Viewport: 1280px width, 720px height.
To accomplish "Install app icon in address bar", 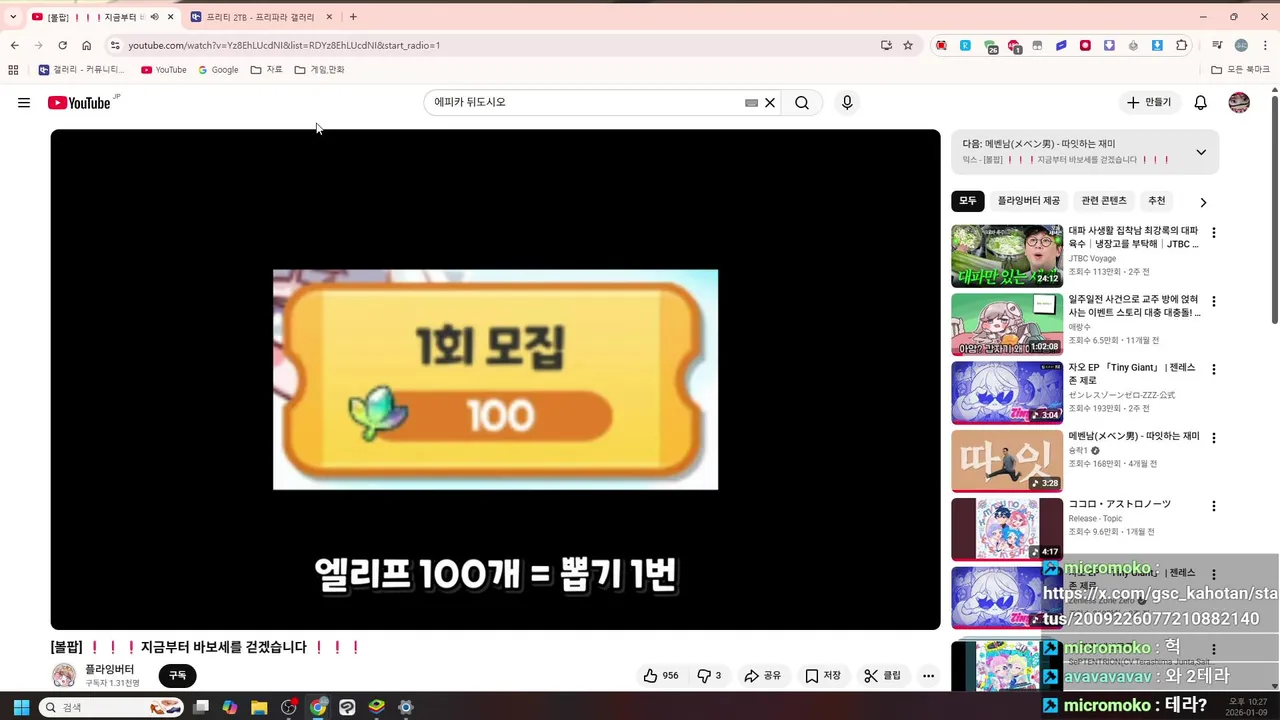I will (886, 45).
